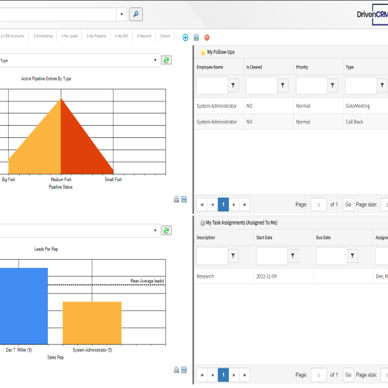Image resolution: width=388 pixels, height=388 pixels.
Task: Open the Leads Per Rep chart selector dropdown
Action: [x=155, y=231]
